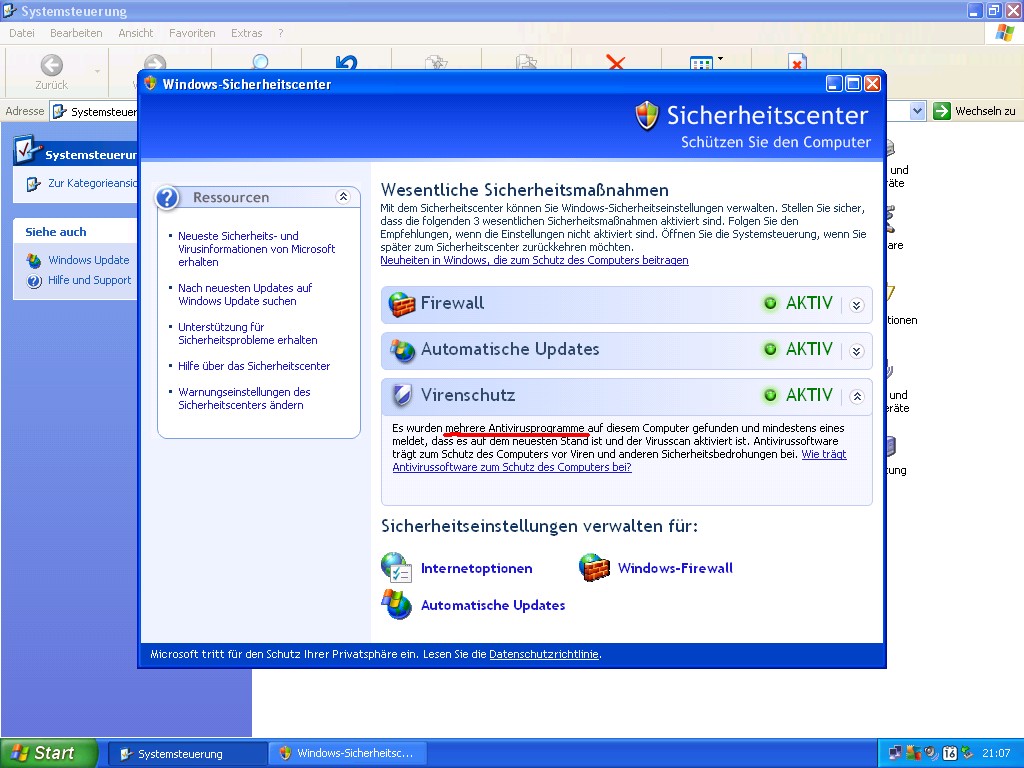The width and height of the screenshot is (1024, 768).
Task: Open Neueste Sicherheits- und Virusinformationen link
Action: tap(256, 249)
